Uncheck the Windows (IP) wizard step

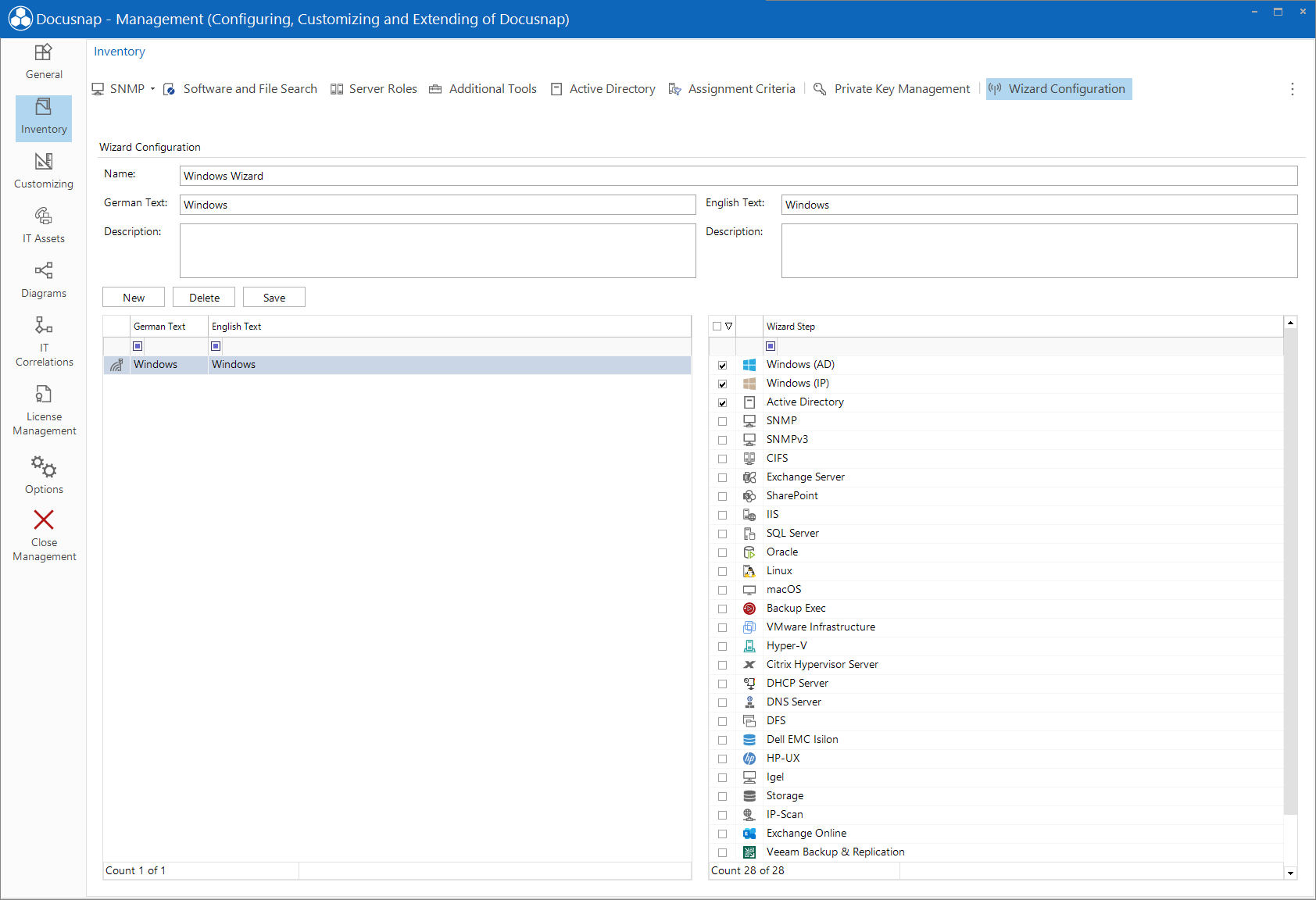coord(723,384)
